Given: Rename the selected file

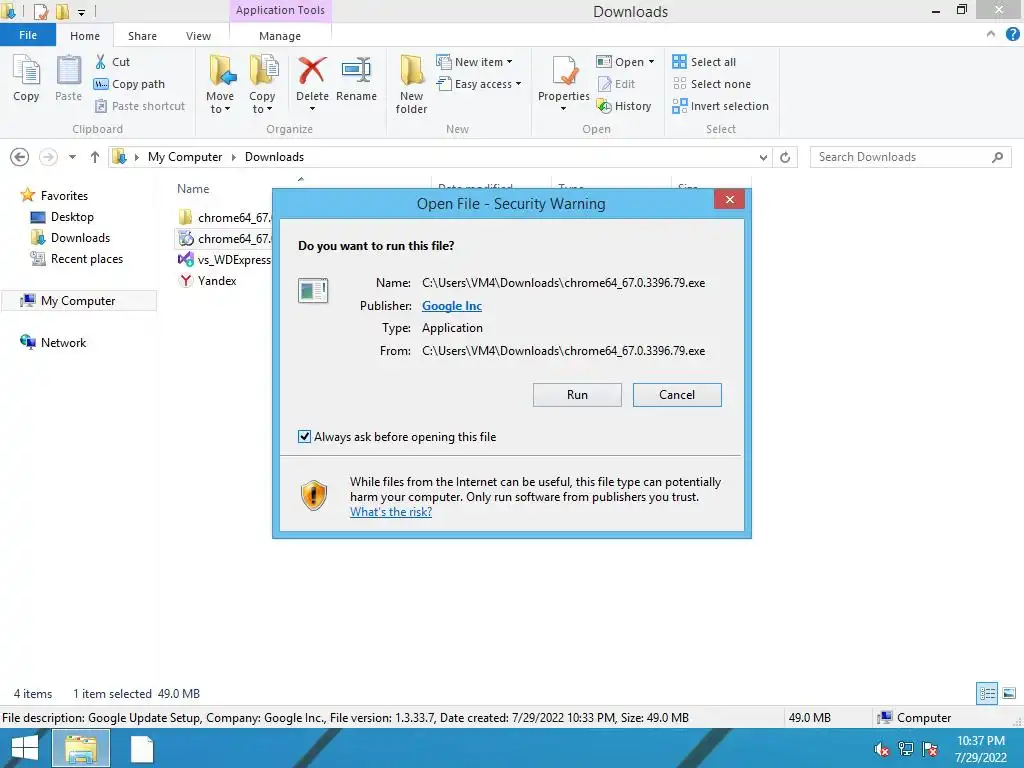Looking at the screenshot, I should click(357, 79).
